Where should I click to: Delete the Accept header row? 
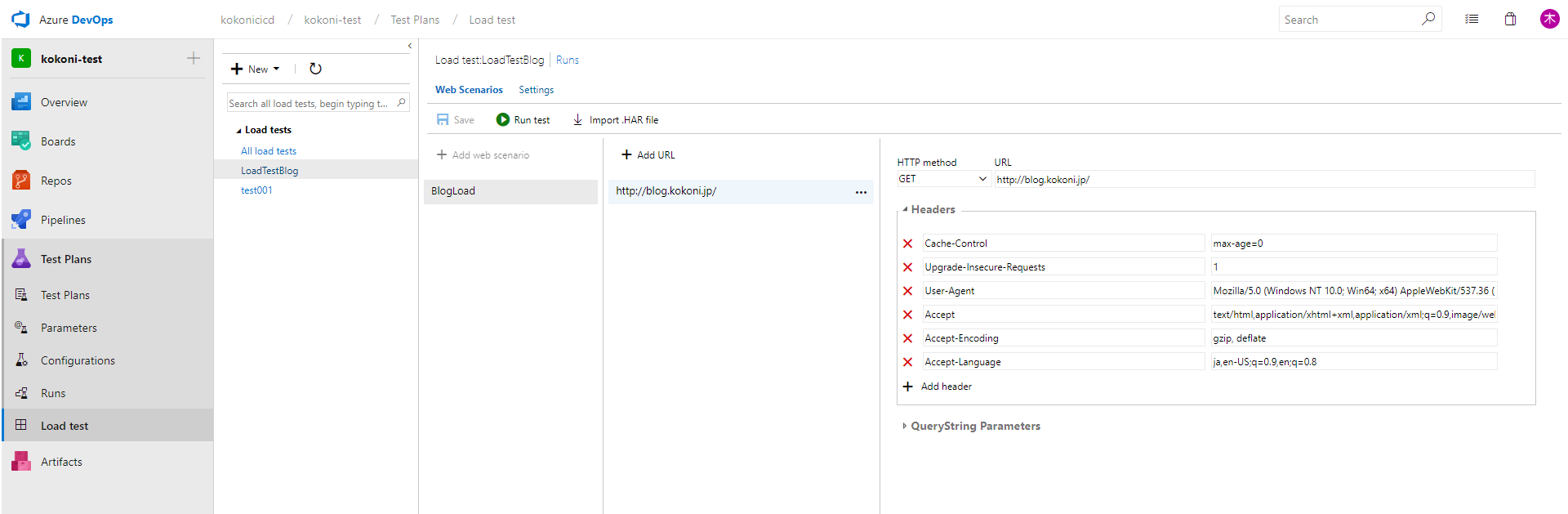(907, 315)
